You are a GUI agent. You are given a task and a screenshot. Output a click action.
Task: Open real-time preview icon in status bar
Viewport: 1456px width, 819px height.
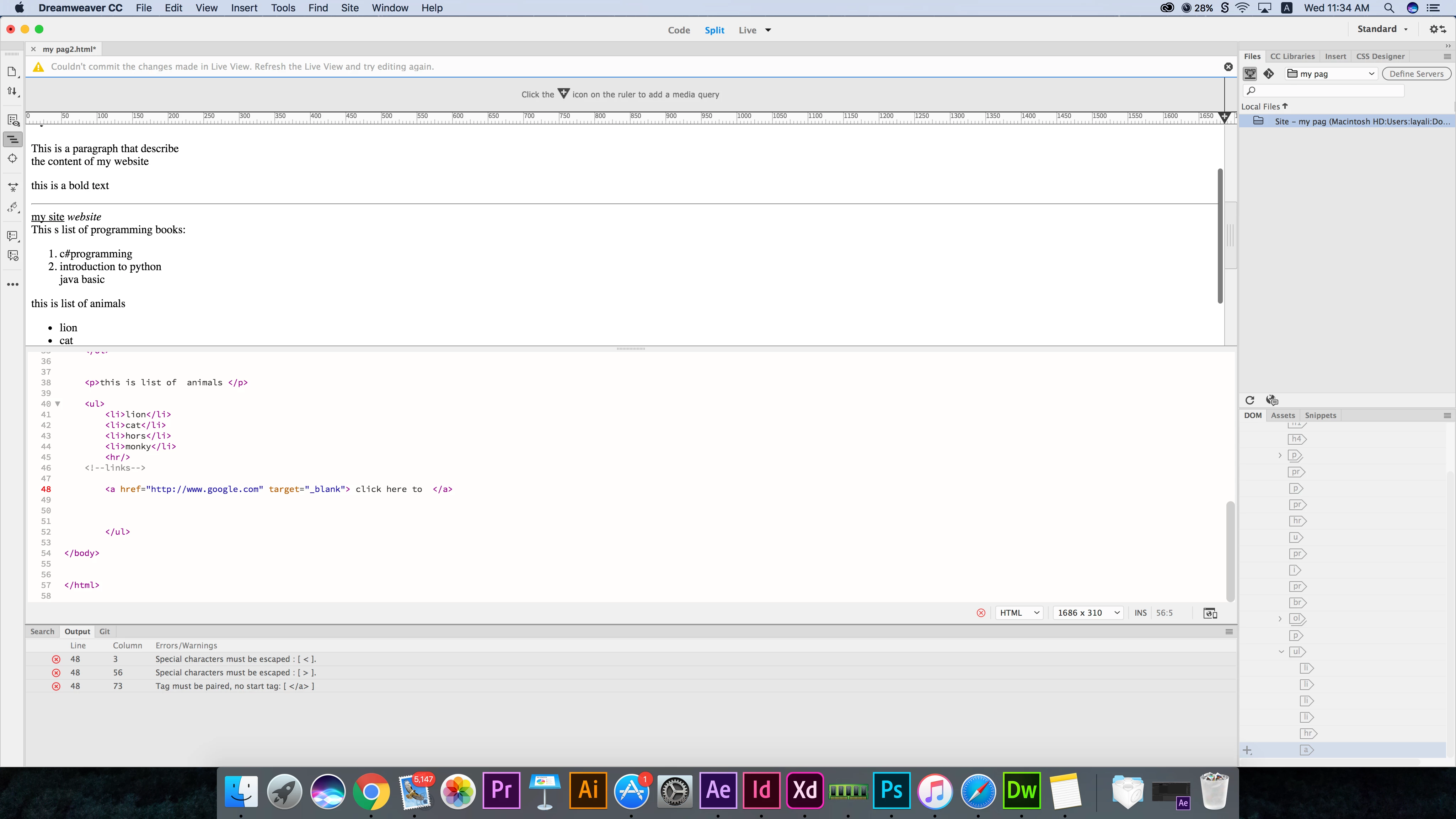click(x=1210, y=613)
